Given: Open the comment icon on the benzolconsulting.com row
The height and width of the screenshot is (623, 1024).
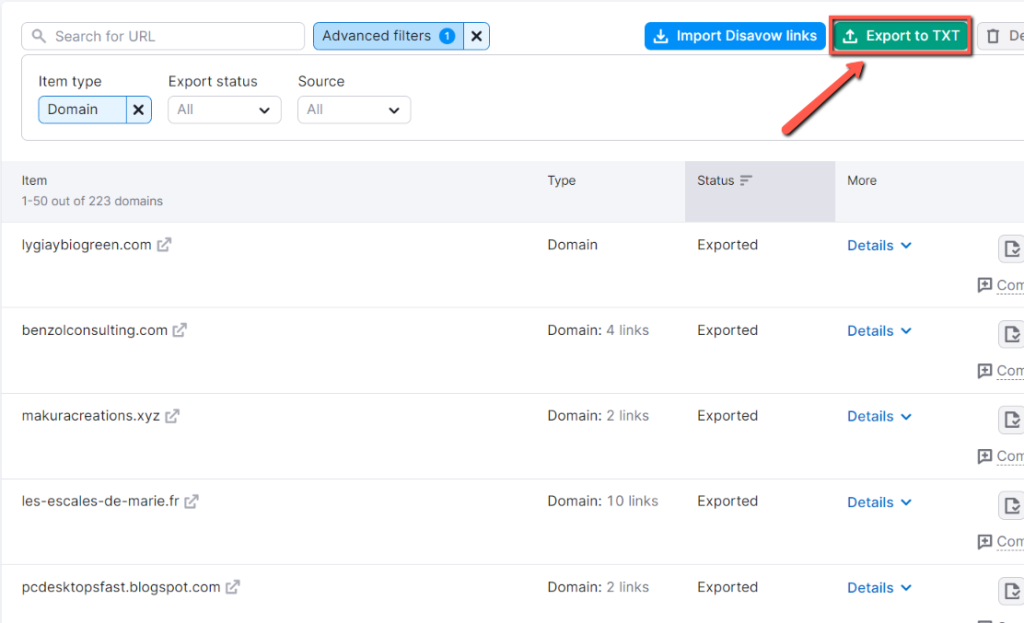Looking at the screenshot, I should 986,370.
